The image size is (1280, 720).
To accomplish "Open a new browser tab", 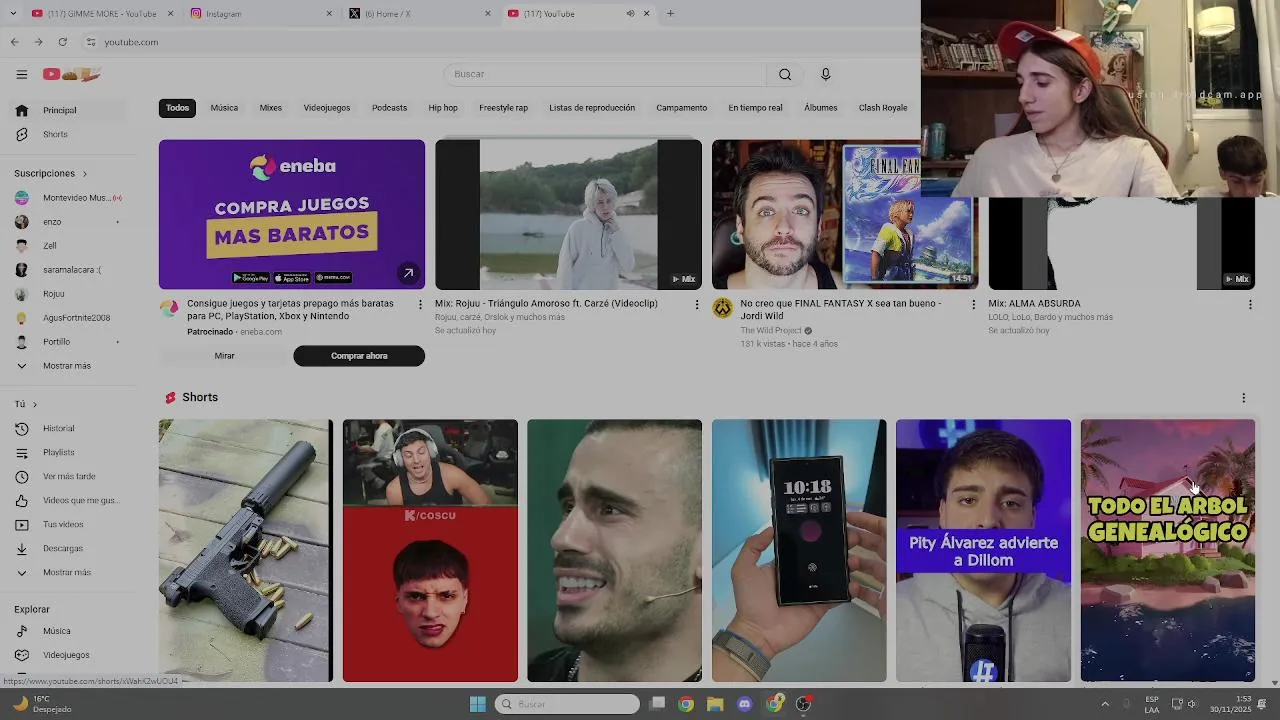I will (670, 13).
